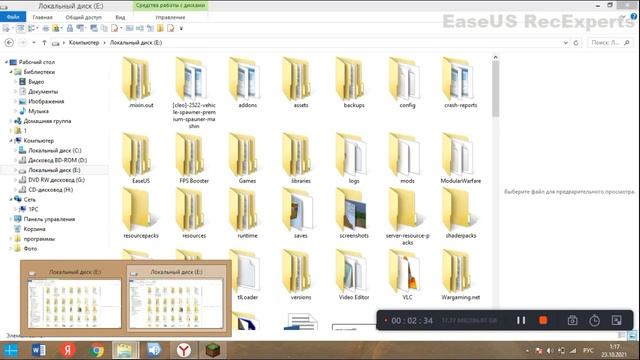
Task: Open the Файл menu
Action: click(13, 17)
